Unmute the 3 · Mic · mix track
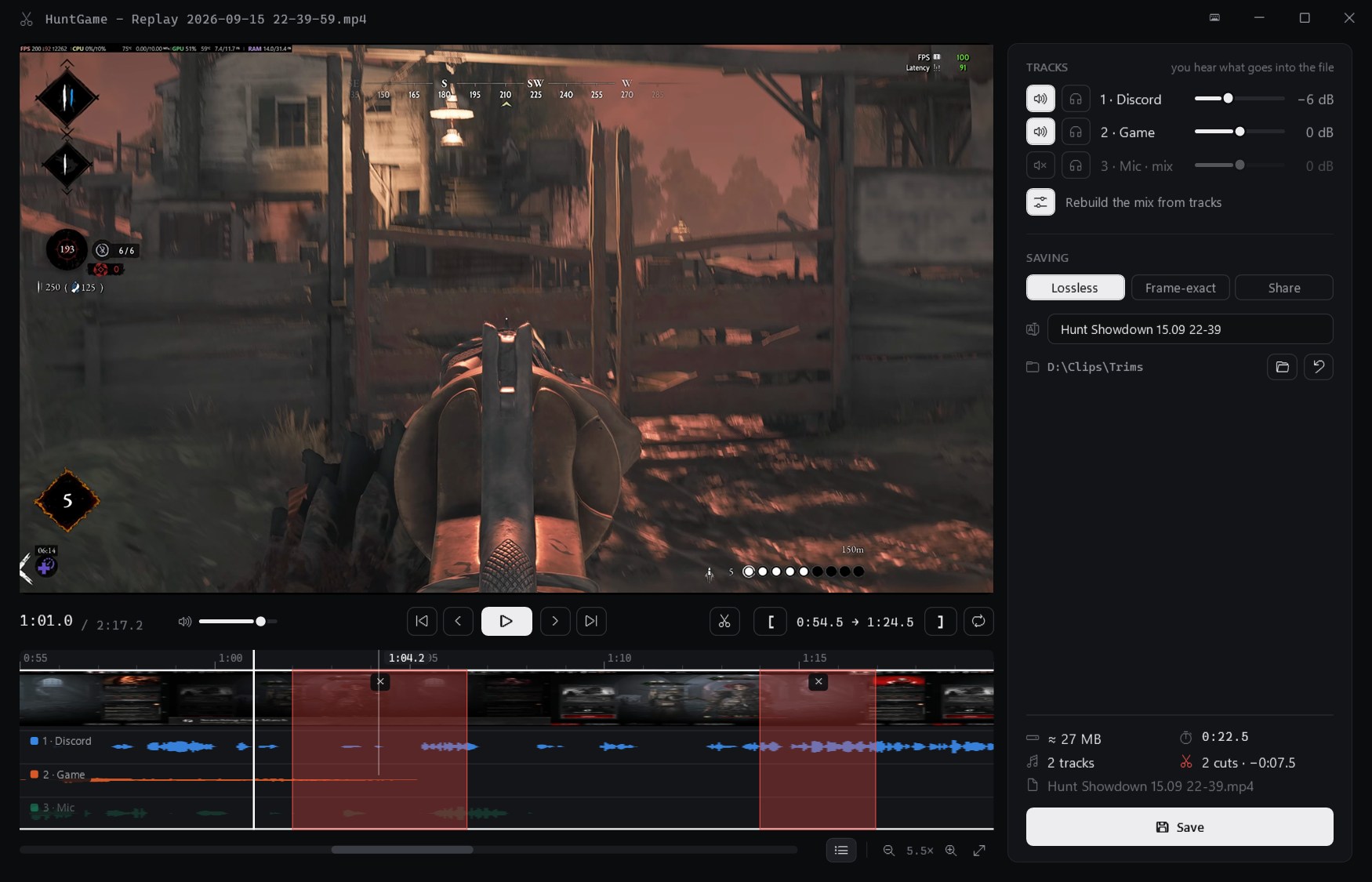 coord(1040,165)
